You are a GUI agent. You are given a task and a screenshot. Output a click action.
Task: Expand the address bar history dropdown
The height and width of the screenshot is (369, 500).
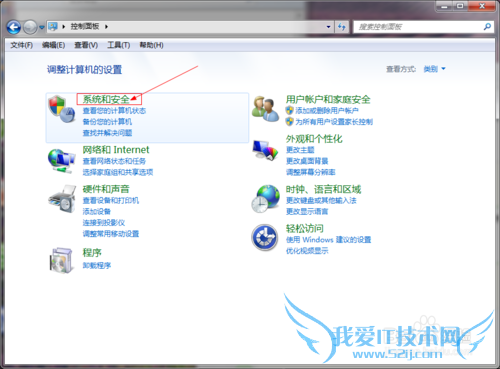coord(328,27)
